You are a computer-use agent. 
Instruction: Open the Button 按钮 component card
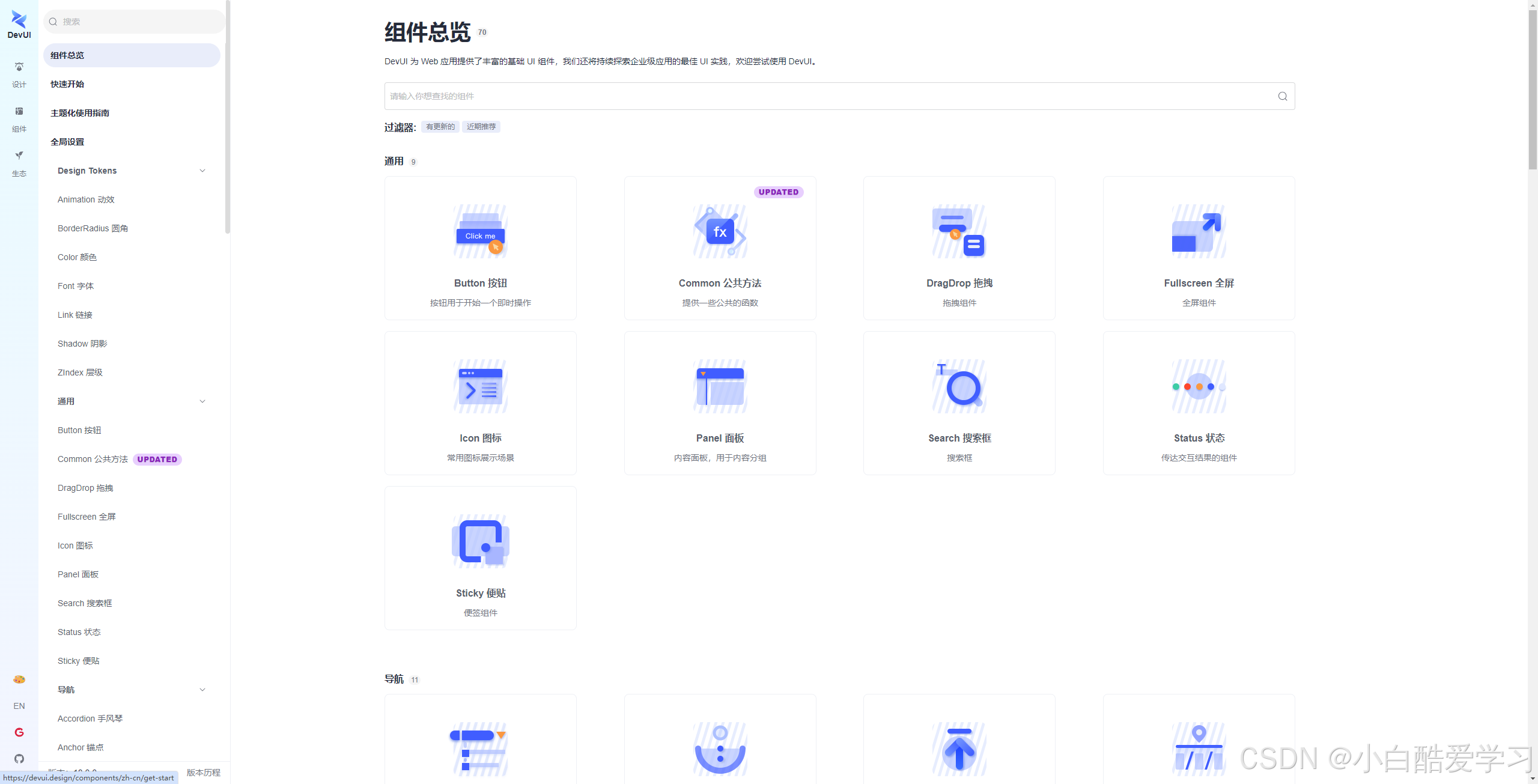pos(480,248)
